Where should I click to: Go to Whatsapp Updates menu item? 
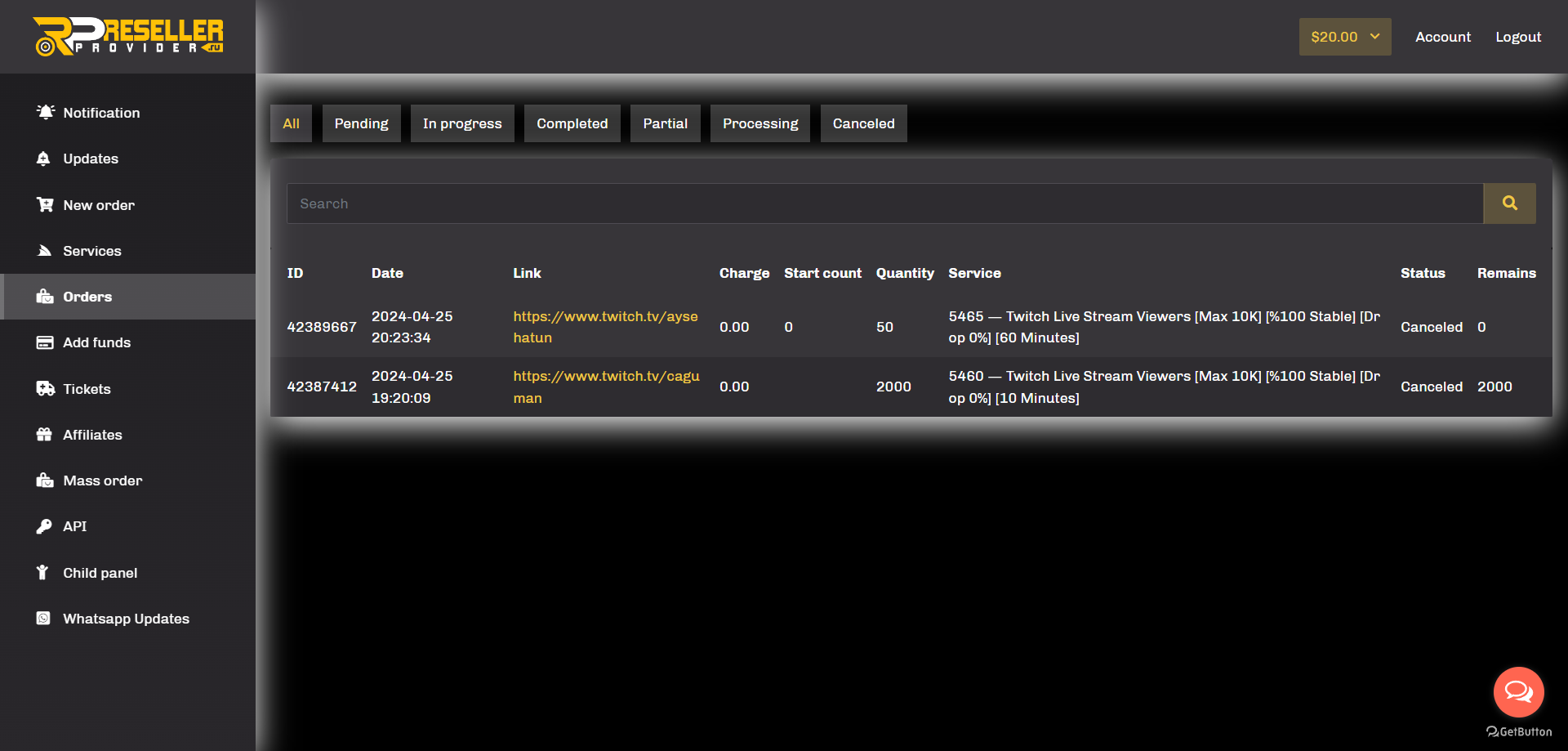128,619
